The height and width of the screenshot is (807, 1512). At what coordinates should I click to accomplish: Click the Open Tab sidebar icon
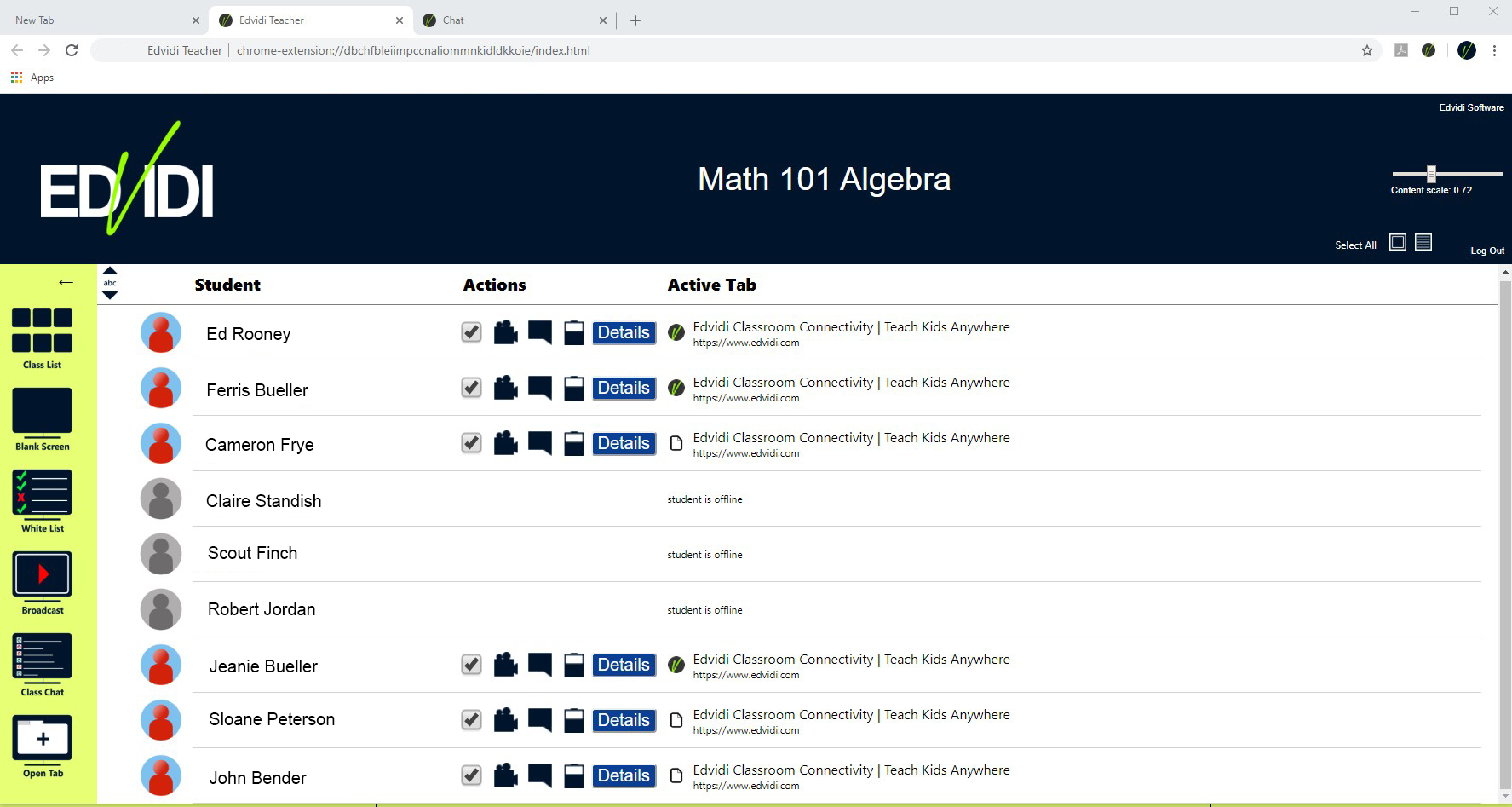pos(42,746)
